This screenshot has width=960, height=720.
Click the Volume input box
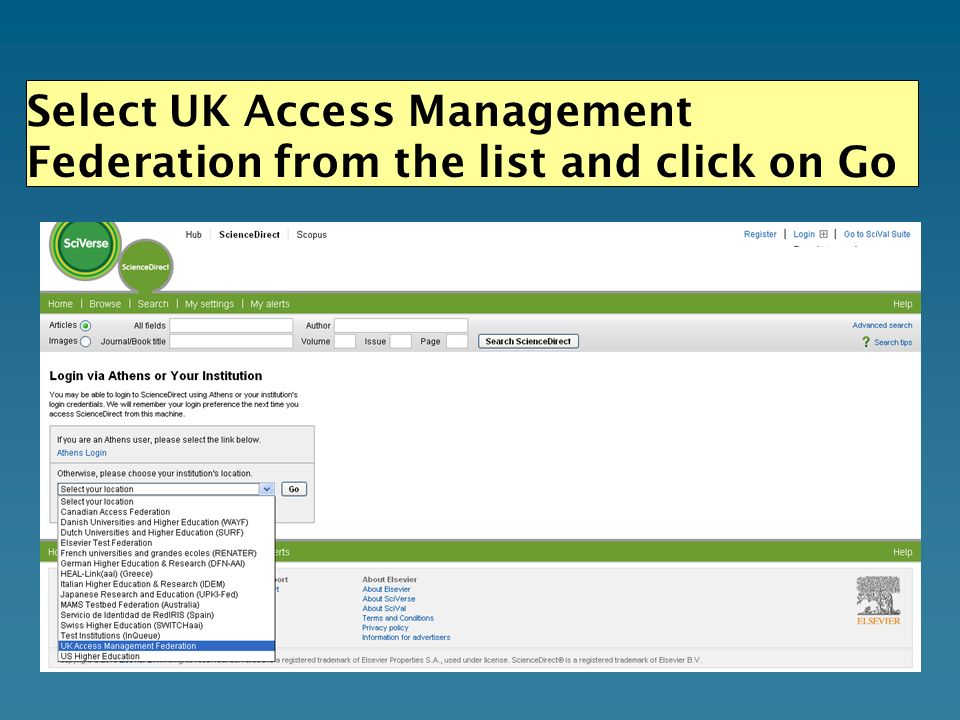point(344,341)
